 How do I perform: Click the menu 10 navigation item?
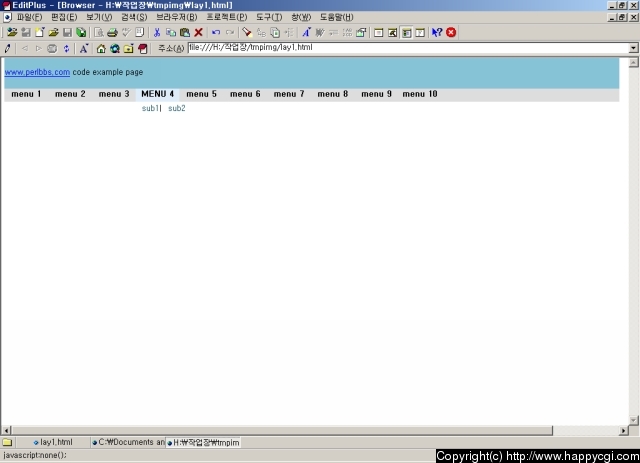(420, 94)
